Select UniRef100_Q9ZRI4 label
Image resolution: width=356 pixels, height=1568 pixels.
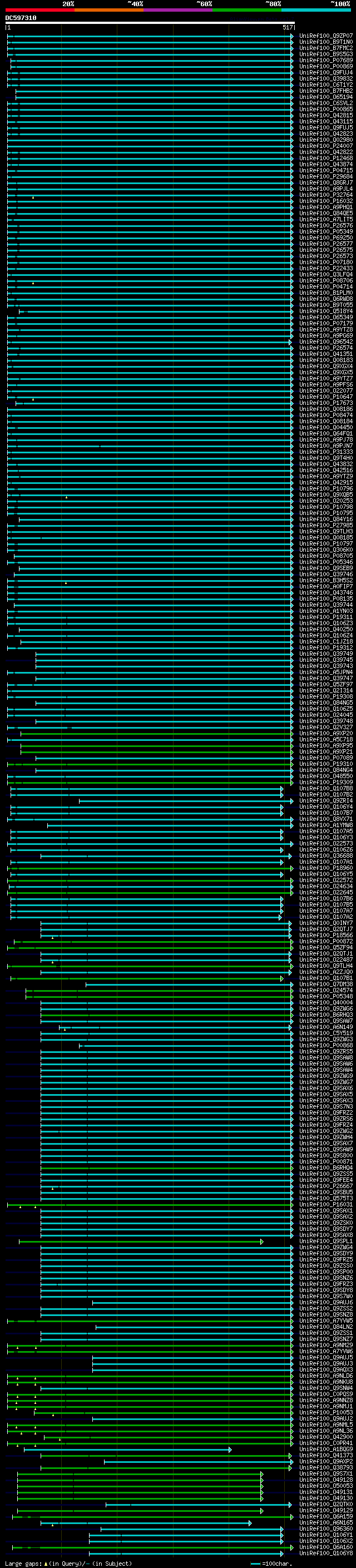pos(326,800)
